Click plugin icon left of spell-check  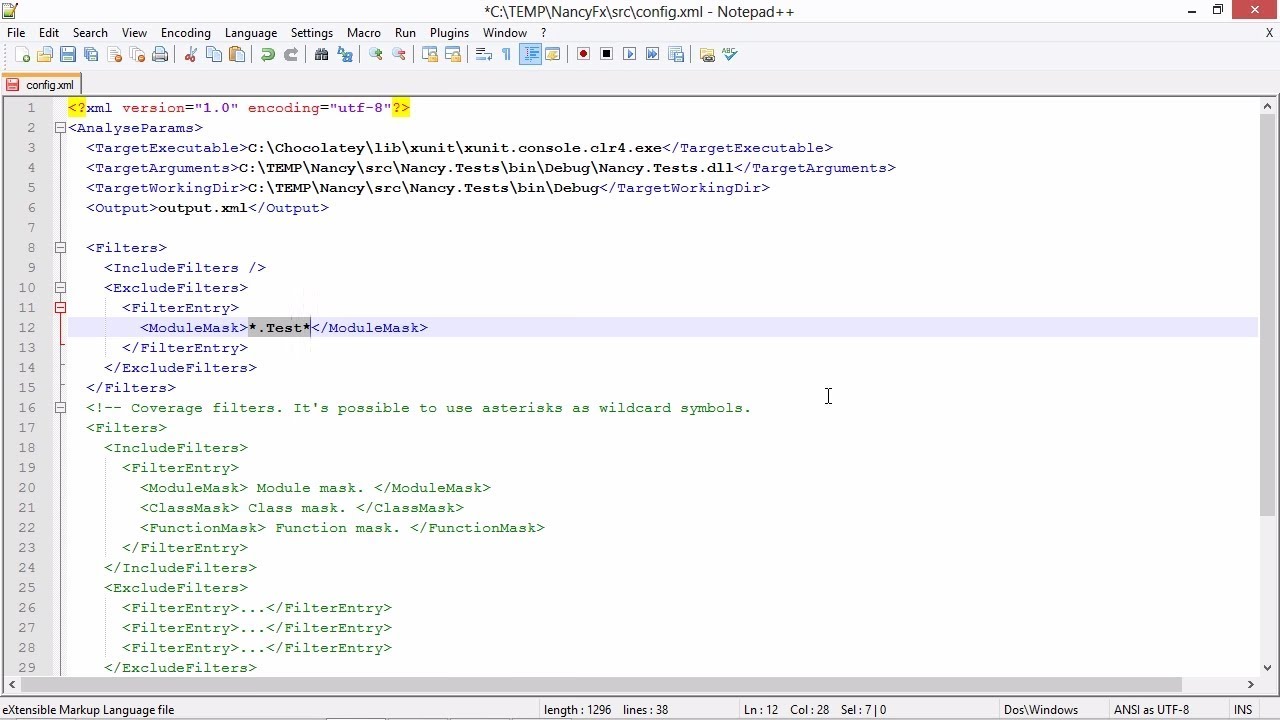[x=707, y=55]
